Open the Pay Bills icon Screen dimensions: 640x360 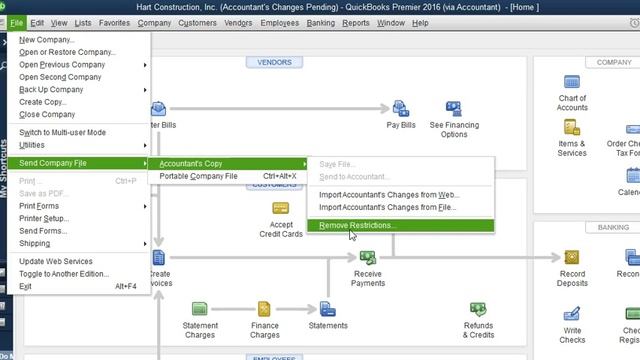point(401,109)
